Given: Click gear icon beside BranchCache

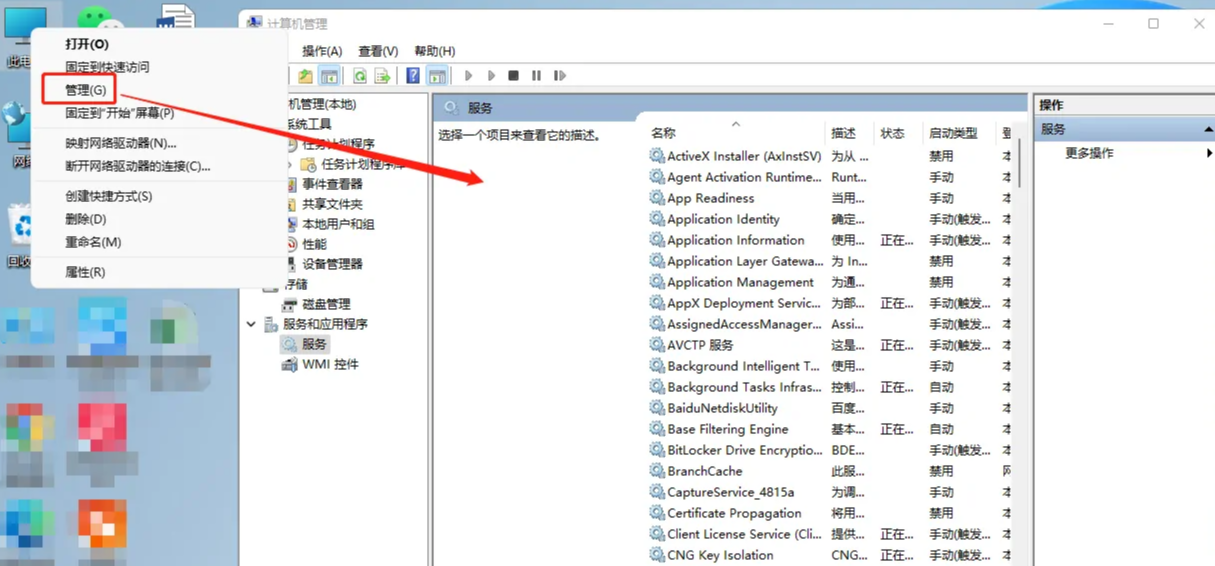Looking at the screenshot, I should point(657,471).
